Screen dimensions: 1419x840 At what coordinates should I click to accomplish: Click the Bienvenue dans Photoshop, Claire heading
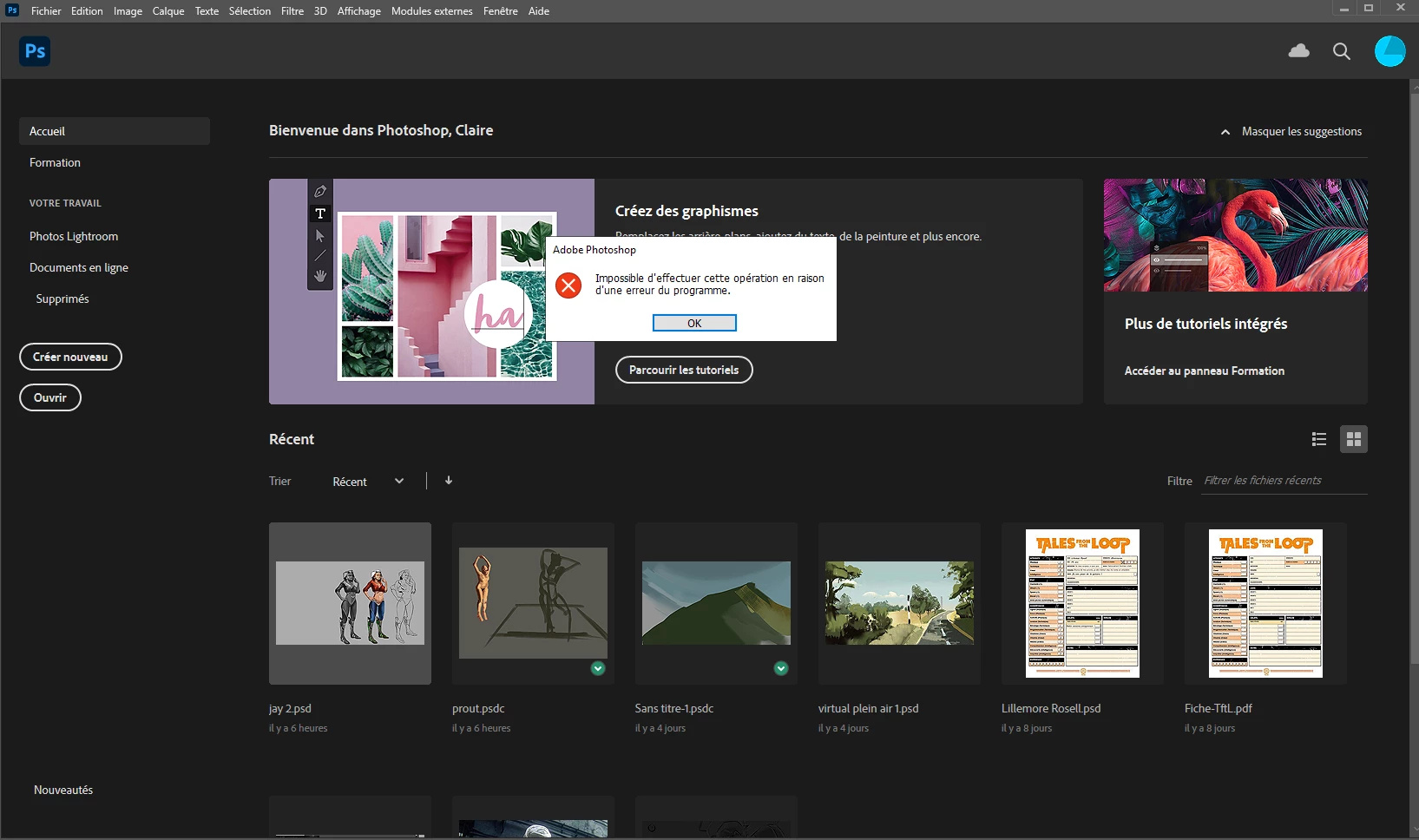381,130
